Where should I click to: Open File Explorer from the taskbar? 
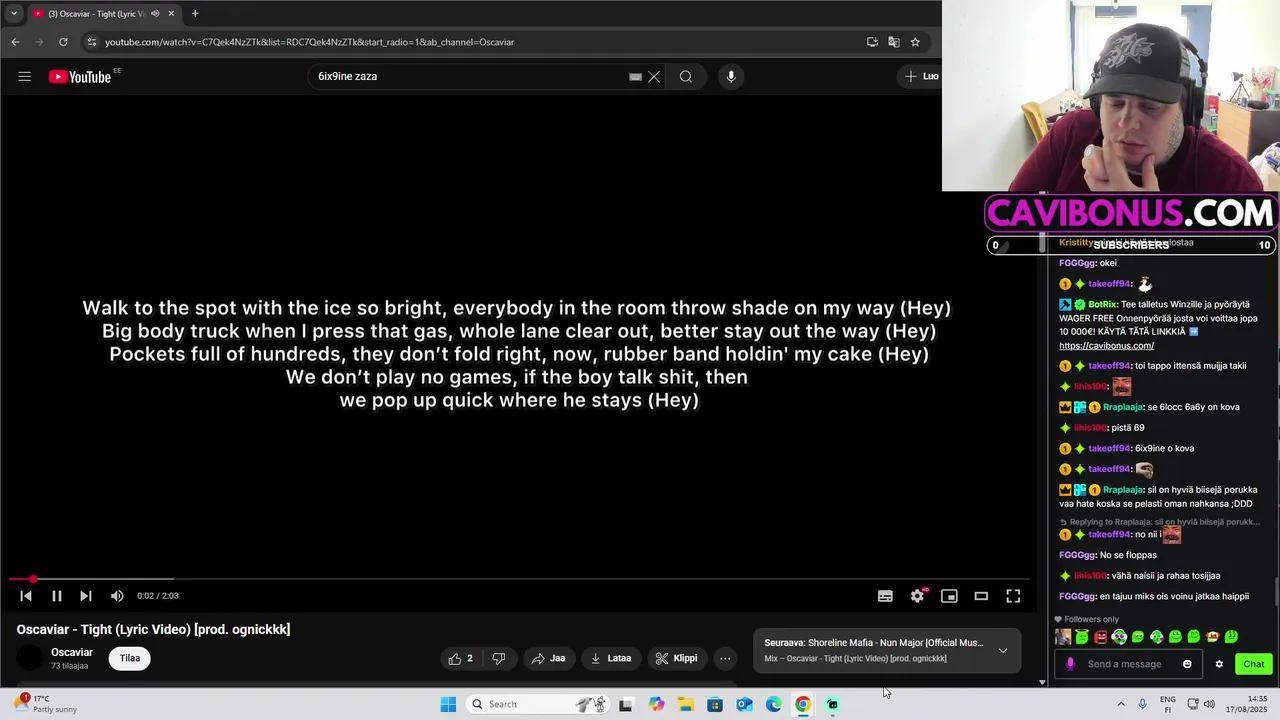click(x=686, y=704)
